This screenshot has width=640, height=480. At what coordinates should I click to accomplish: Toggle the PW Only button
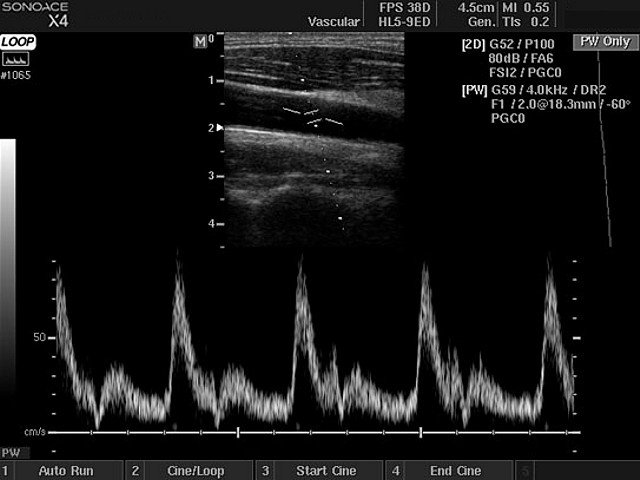[x=604, y=41]
